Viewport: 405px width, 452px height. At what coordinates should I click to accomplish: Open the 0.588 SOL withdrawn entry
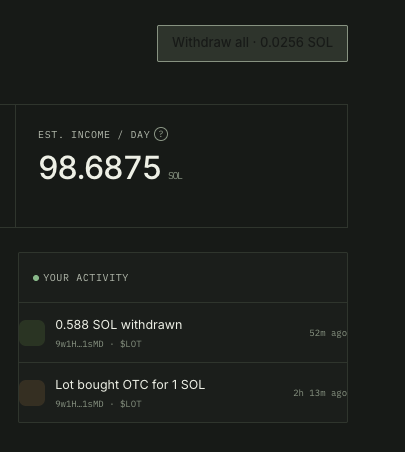coord(183,333)
